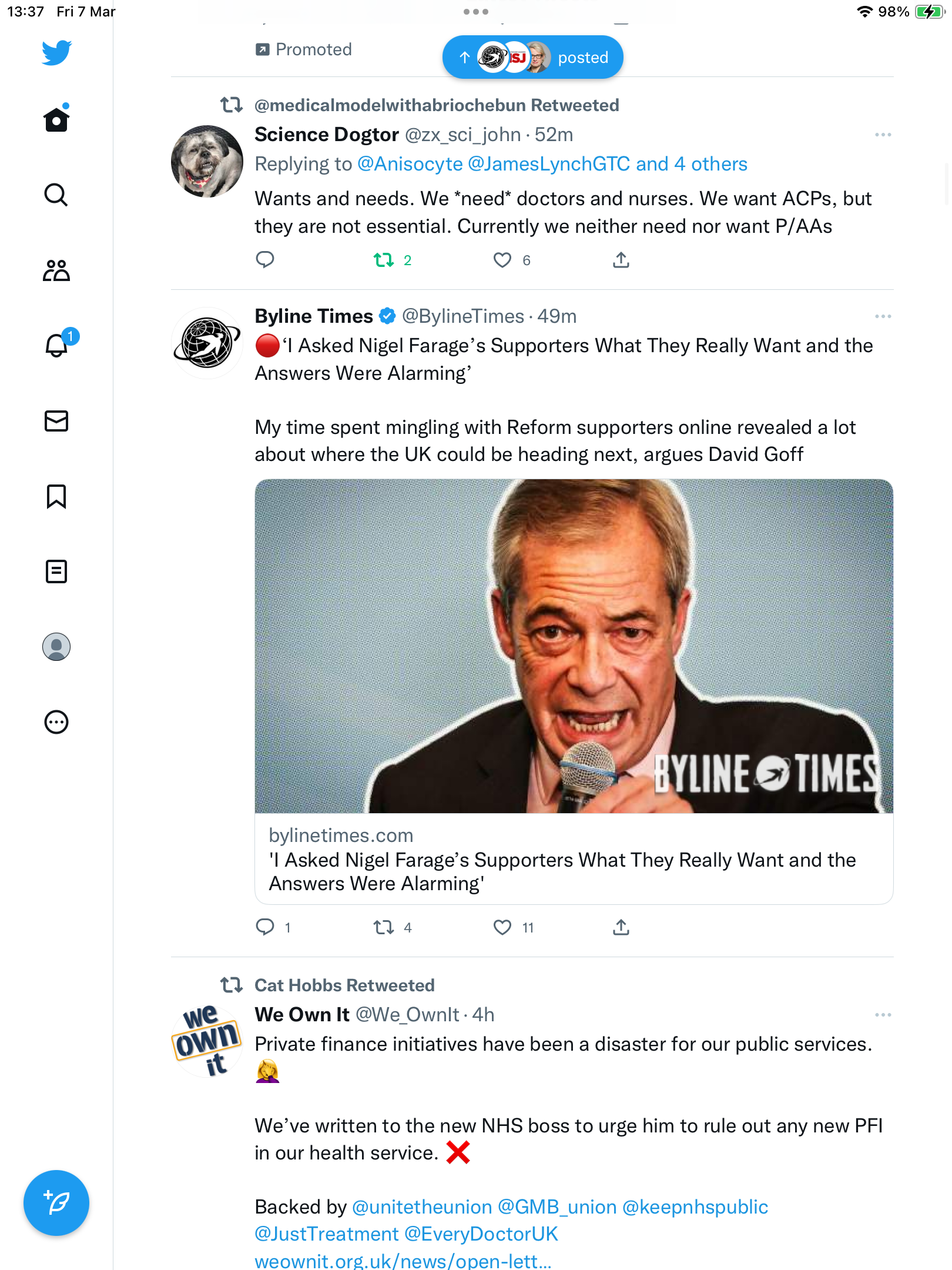Undo retweet on Science Dogtor tweet

[384, 260]
